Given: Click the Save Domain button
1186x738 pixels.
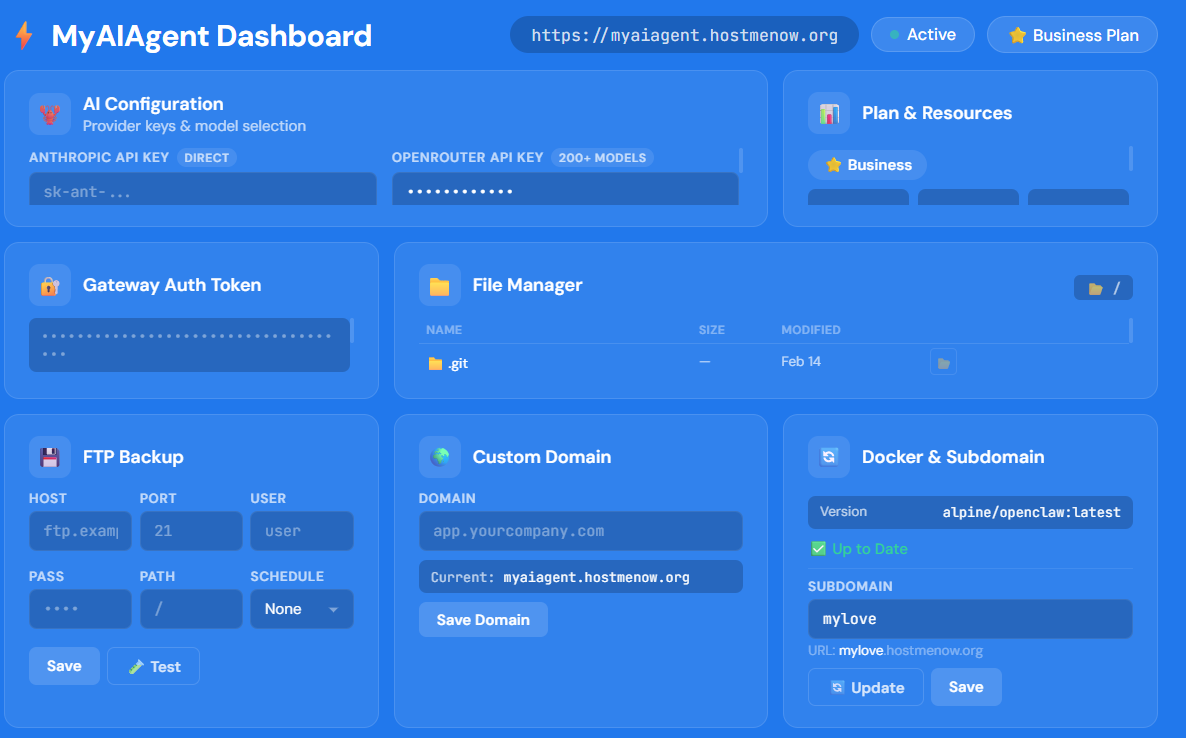Looking at the screenshot, I should tap(483, 619).
